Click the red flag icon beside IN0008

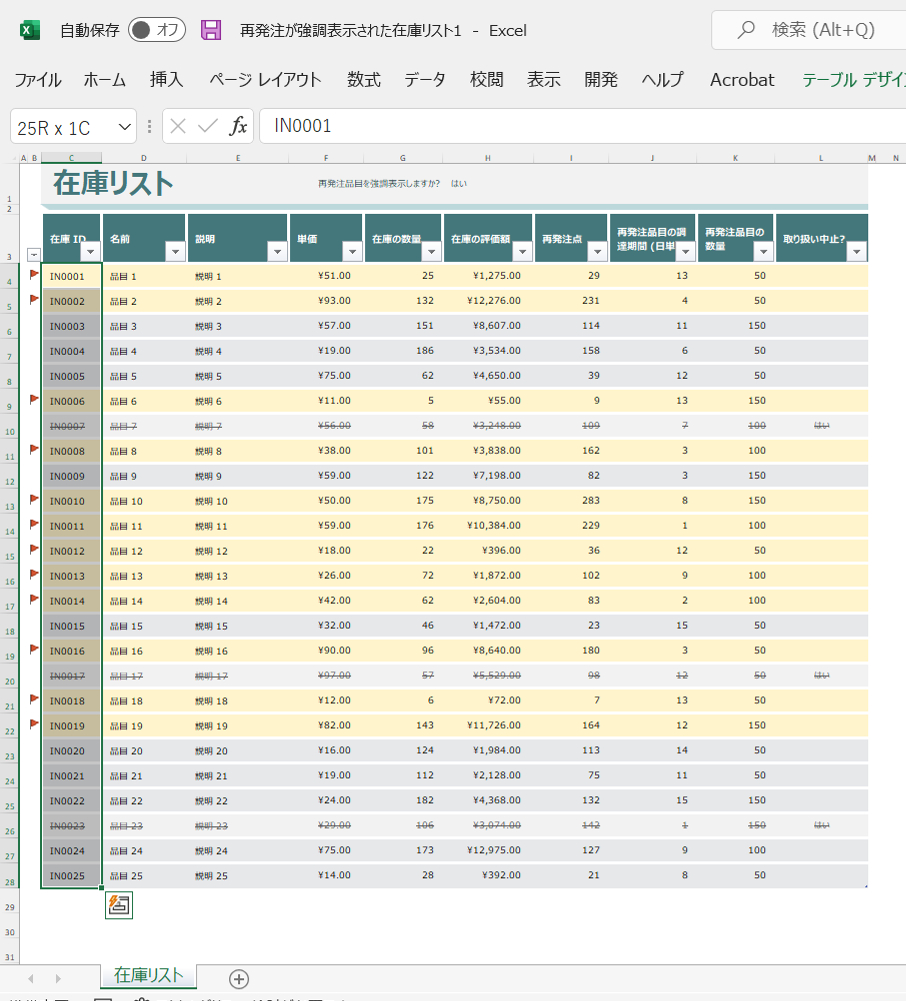click(34, 449)
